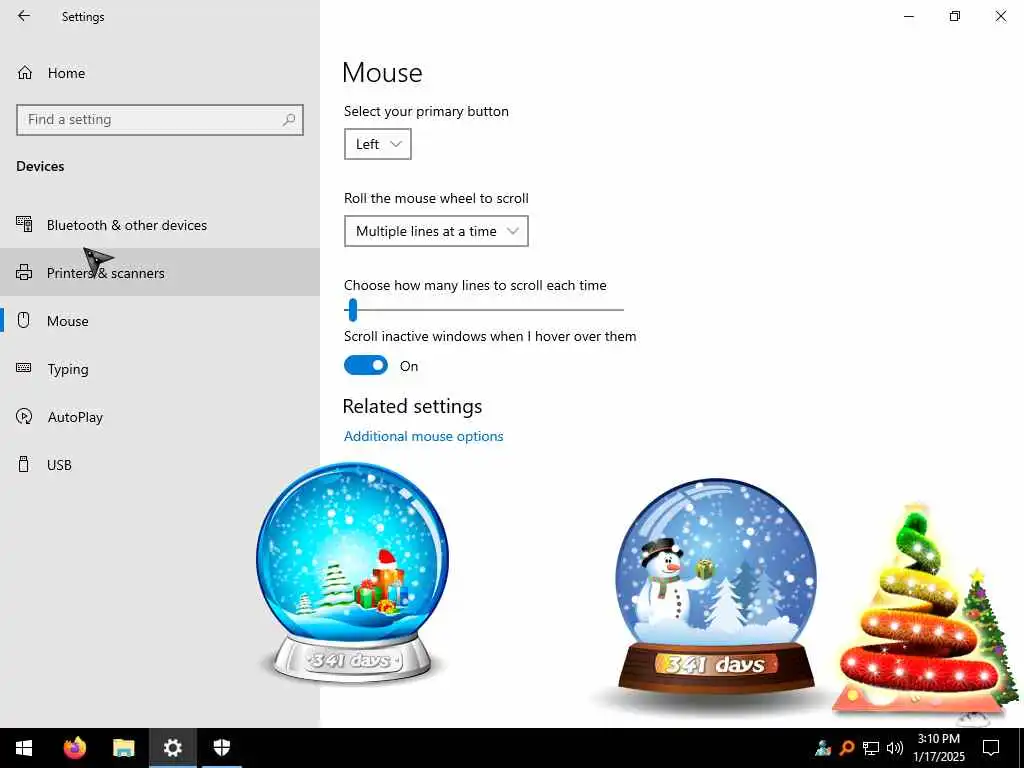Restore down the Settings window
Screen dimensions: 1024x768
[955, 16]
